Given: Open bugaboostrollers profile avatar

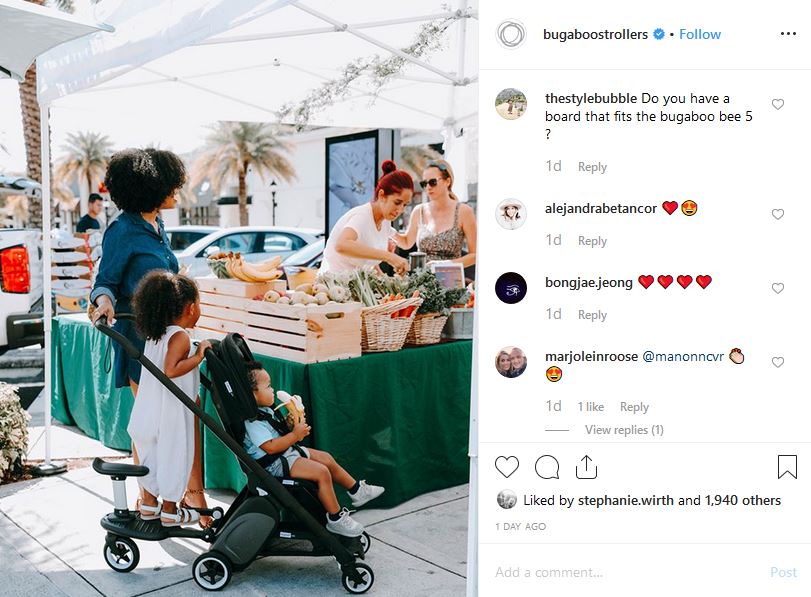Looking at the screenshot, I should 510,34.
